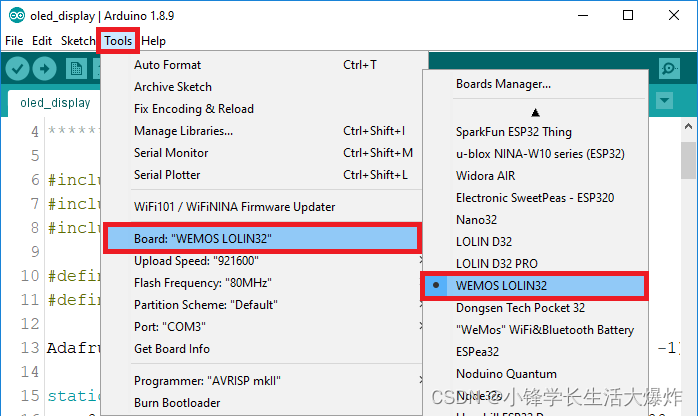The image size is (698, 416).
Task: Expand Partition Scheme: "Default" submenu
Action: [262, 305]
